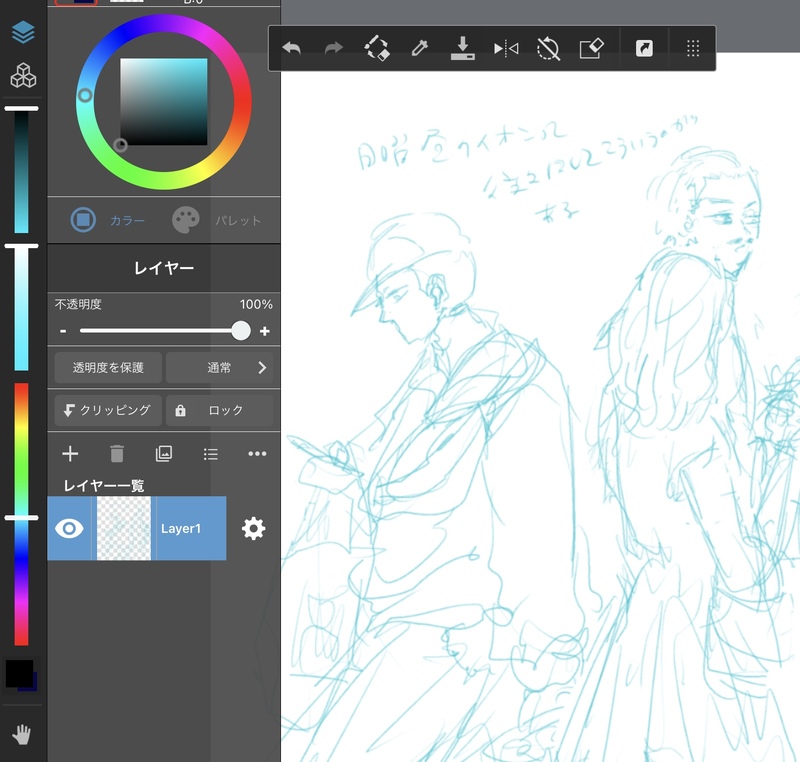Toggle the select-erase tool in toolbar
800x762 pixels.
click(x=377, y=48)
